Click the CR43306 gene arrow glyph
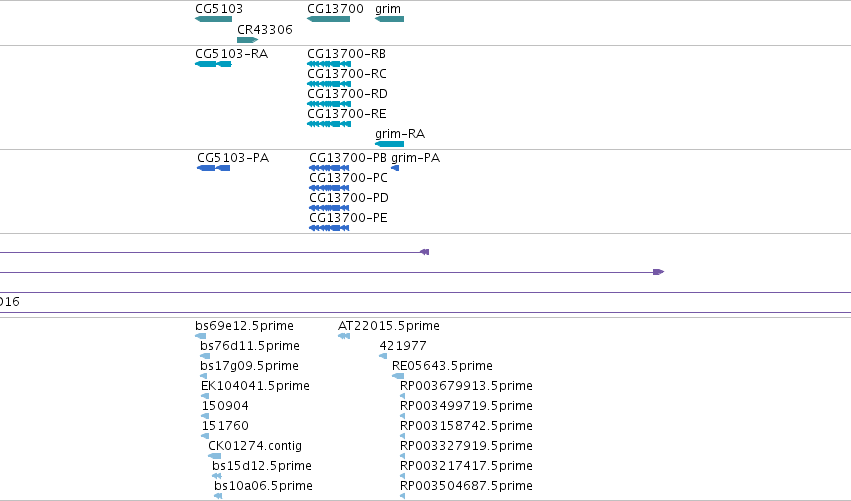 pyautogui.click(x=247, y=40)
